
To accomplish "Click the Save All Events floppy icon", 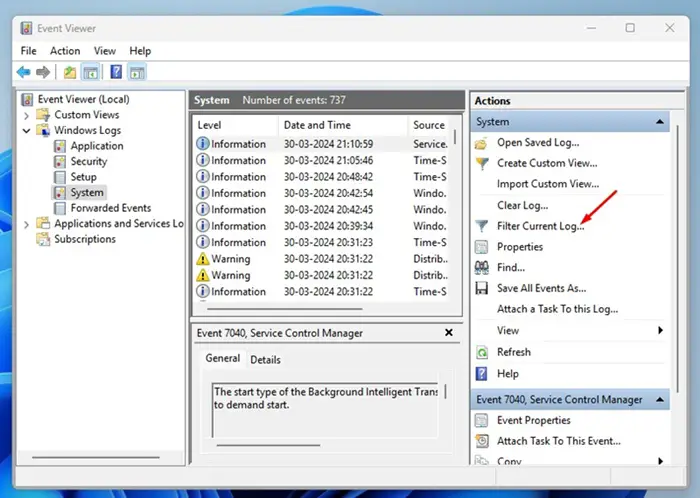I will coord(482,288).
